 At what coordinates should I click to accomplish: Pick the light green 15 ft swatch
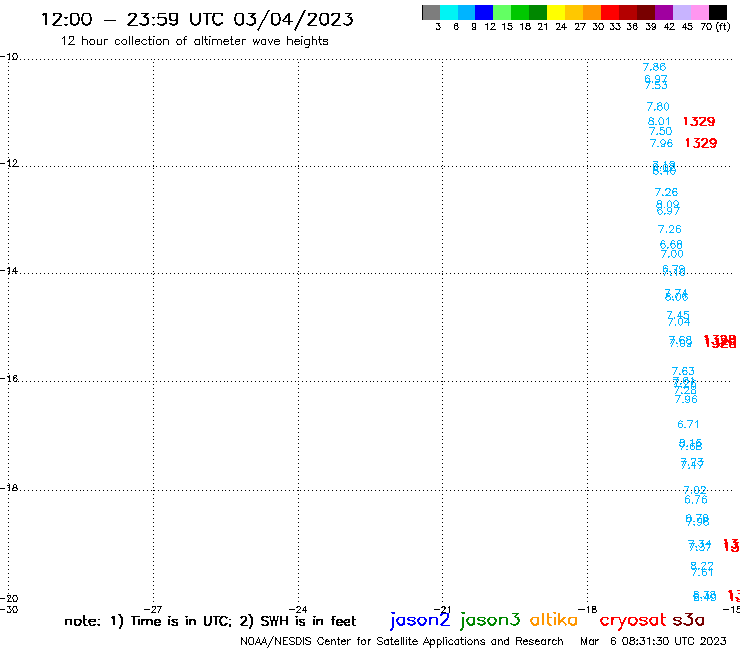tap(503, 12)
